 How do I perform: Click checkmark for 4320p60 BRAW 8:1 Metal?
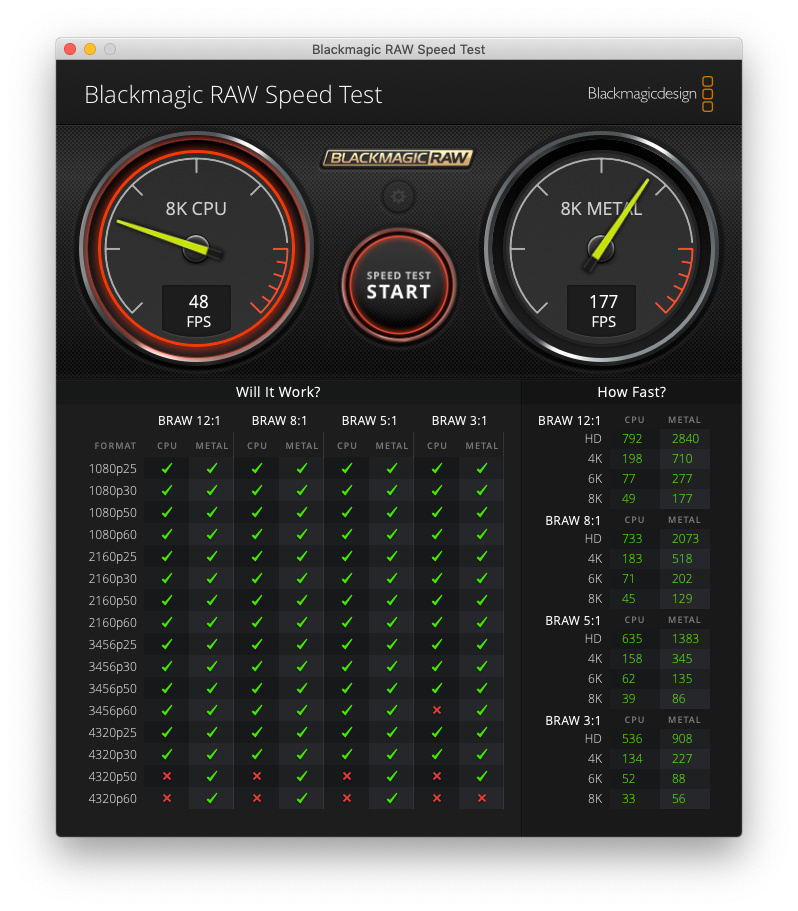click(302, 798)
